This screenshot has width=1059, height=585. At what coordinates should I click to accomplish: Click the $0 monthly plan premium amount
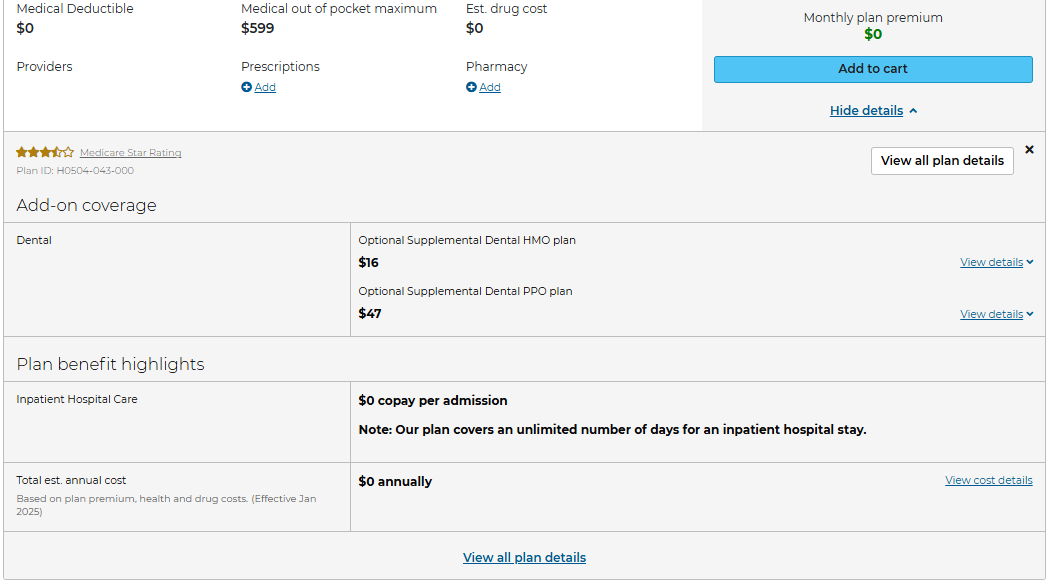pos(873,34)
